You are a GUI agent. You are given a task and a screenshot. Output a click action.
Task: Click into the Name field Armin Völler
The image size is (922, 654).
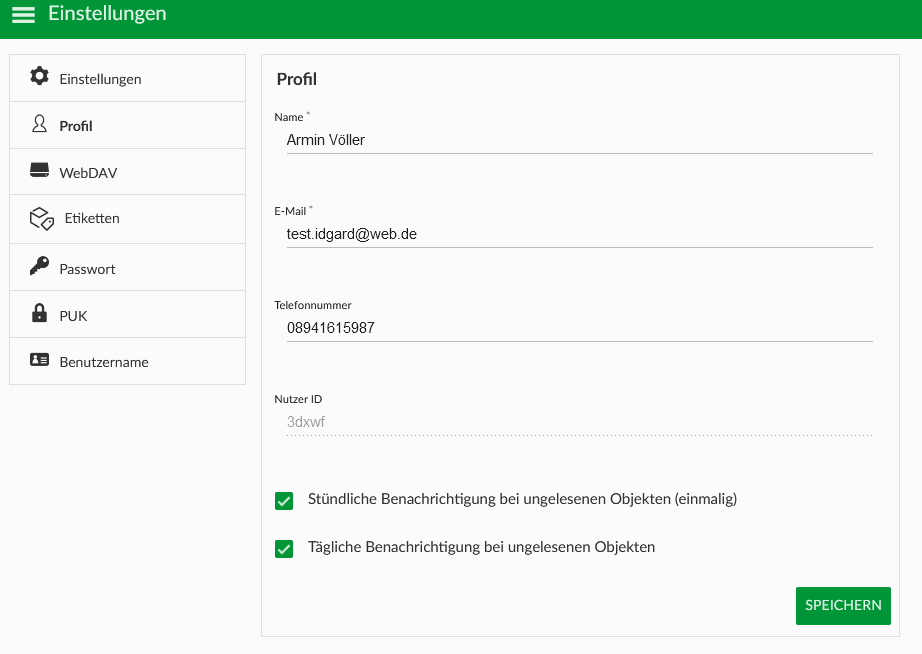point(580,140)
